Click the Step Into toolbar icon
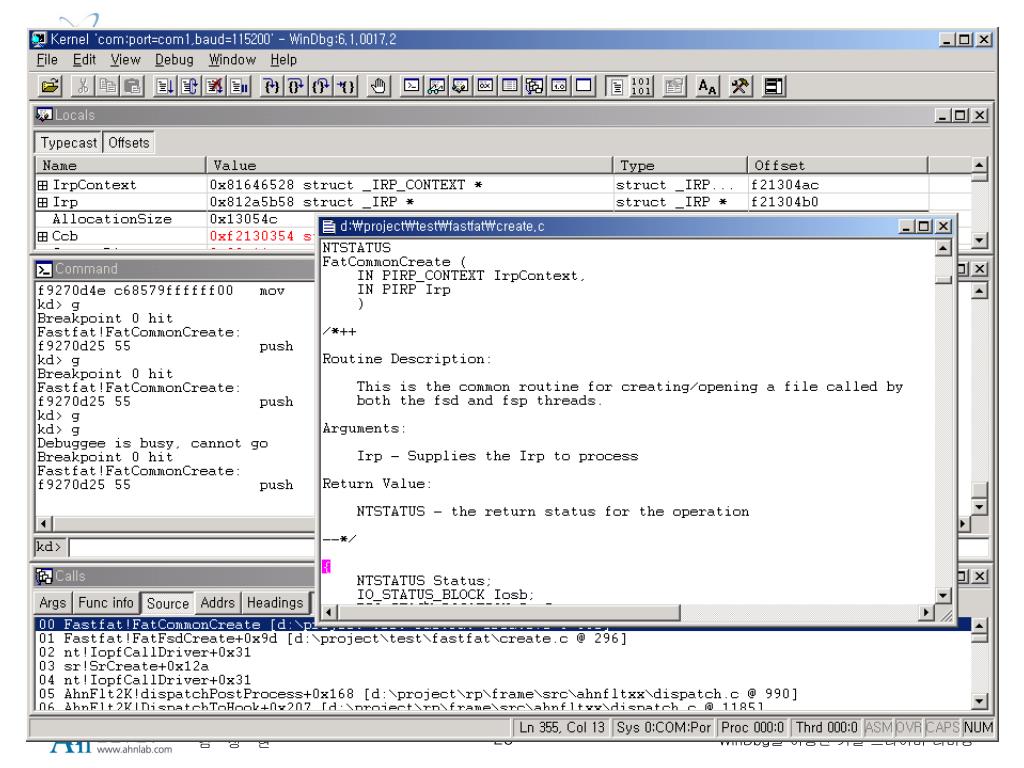 [x=271, y=86]
